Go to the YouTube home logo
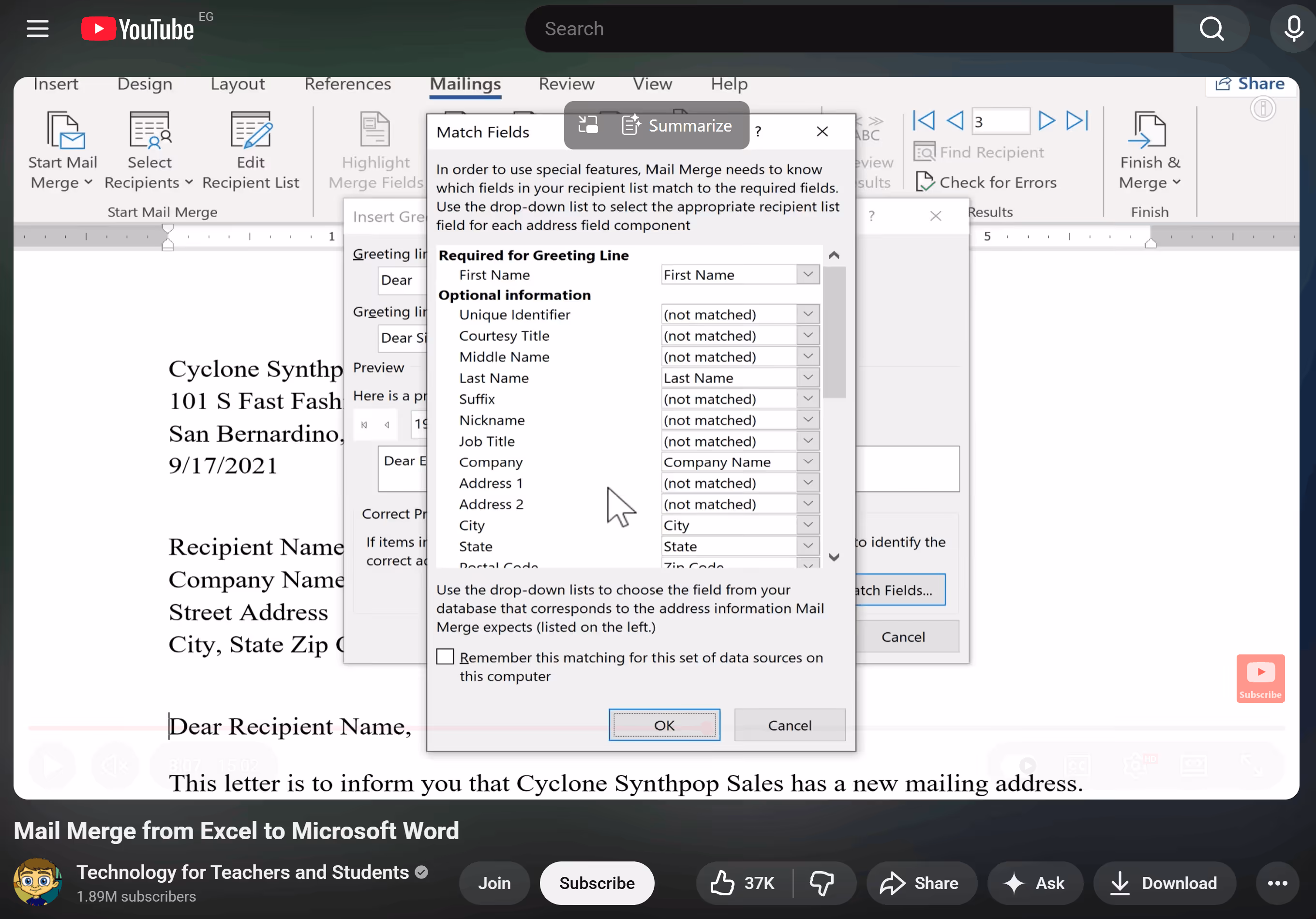This screenshot has width=1316, height=919. (137, 29)
